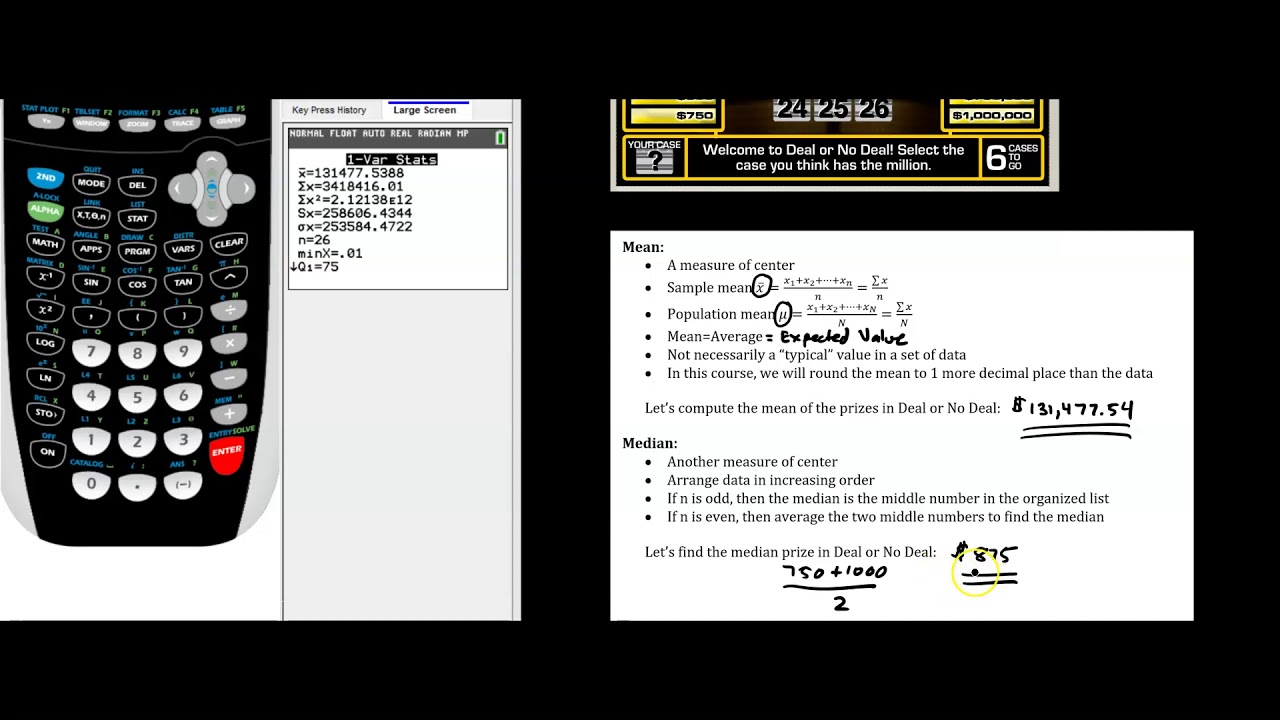
Task: Pick briefcase number 26
Action: (874, 109)
